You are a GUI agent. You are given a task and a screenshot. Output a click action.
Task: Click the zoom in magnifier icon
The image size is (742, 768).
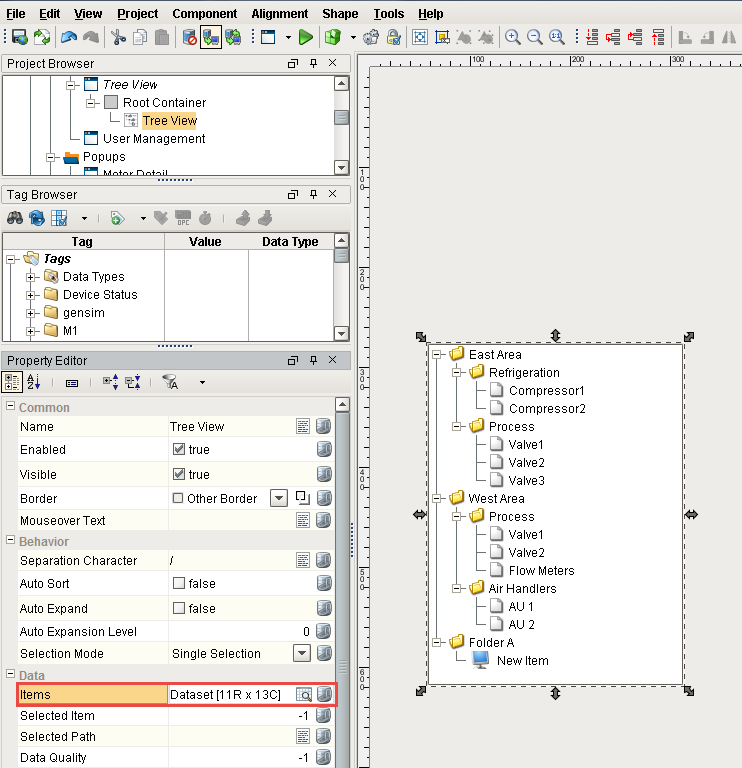(512, 37)
